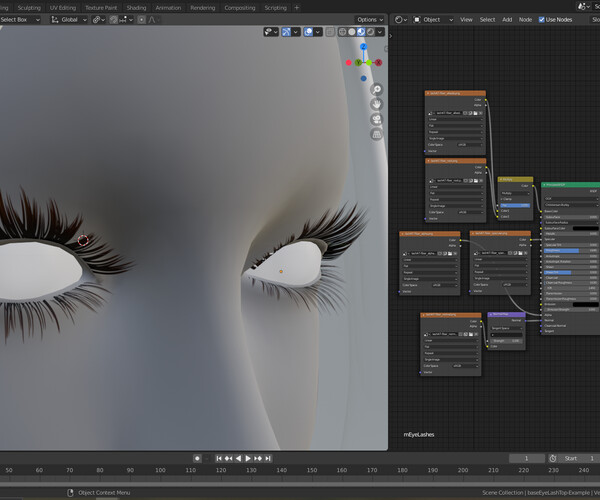Switch viewport to material preview shading
Screen dimensions: 600x500
361,32
